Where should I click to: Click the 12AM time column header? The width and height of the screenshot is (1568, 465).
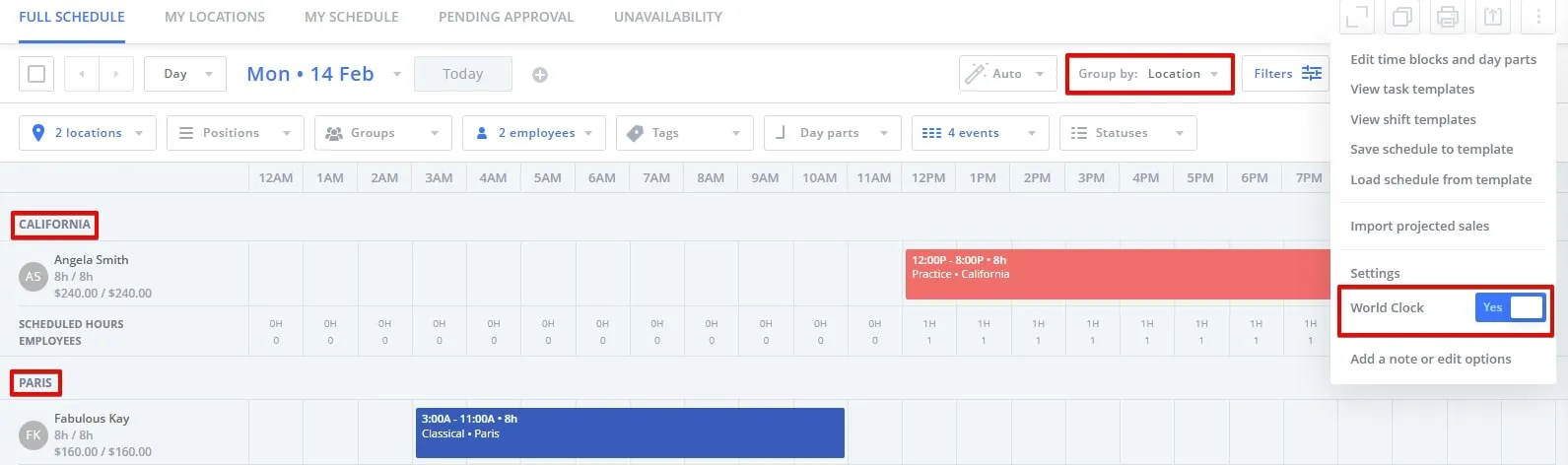pyautogui.click(x=276, y=178)
